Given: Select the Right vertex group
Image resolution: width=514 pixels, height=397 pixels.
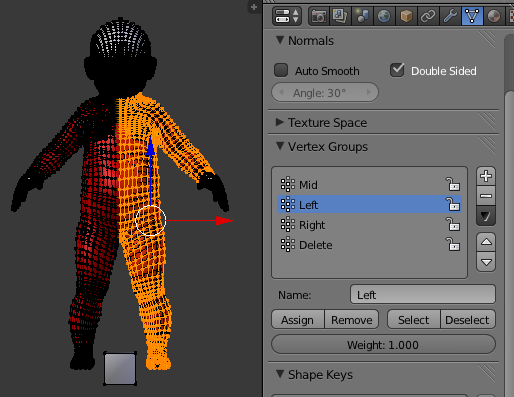Looking at the screenshot, I should coord(369,225).
